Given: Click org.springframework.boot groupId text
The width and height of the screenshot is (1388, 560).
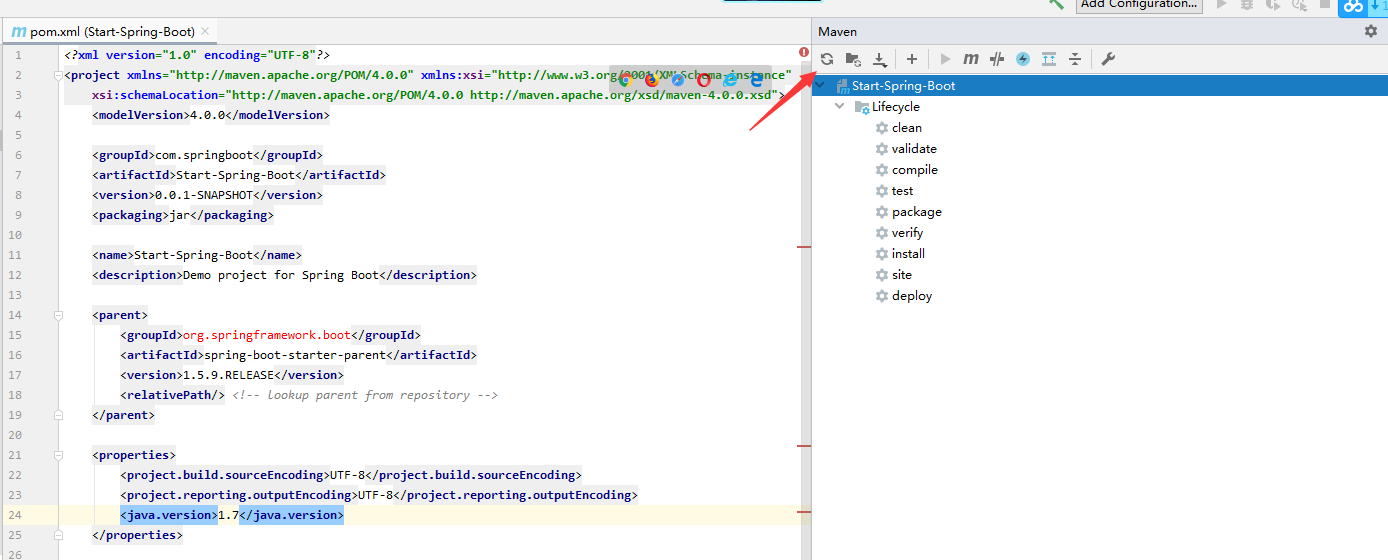Looking at the screenshot, I should pyautogui.click(x=265, y=335).
